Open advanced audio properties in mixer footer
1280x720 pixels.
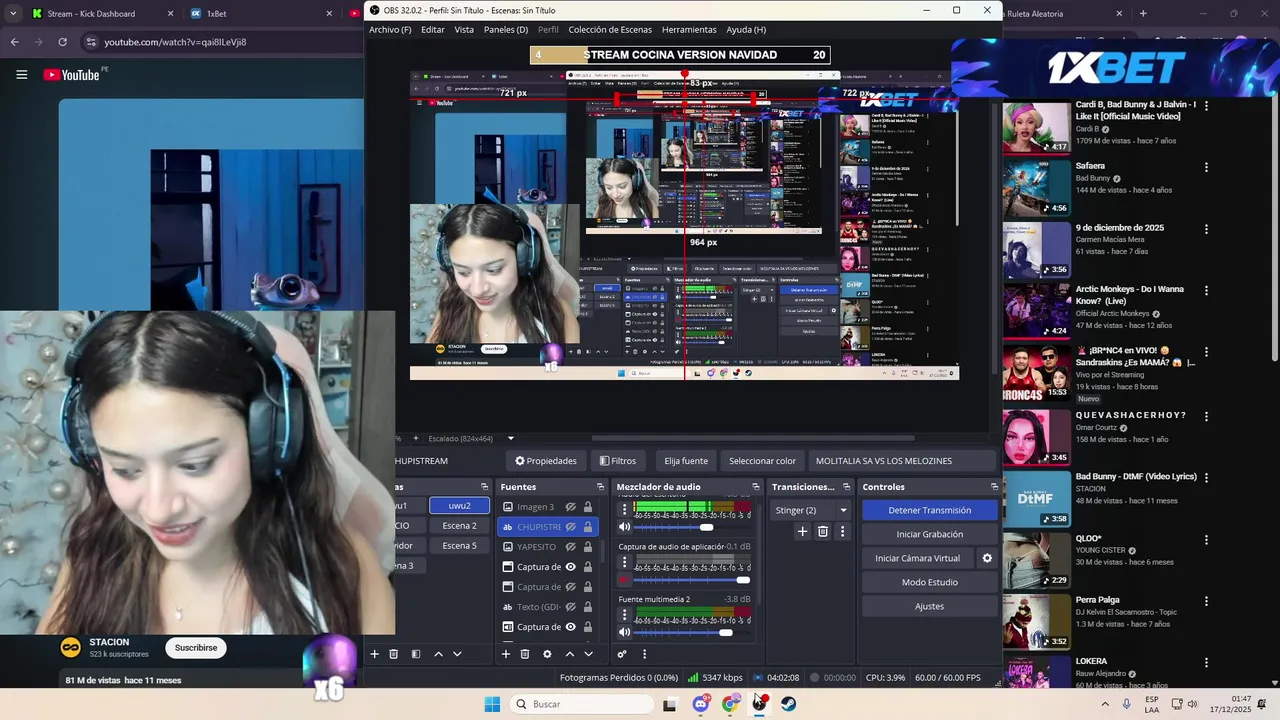coord(622,654)
